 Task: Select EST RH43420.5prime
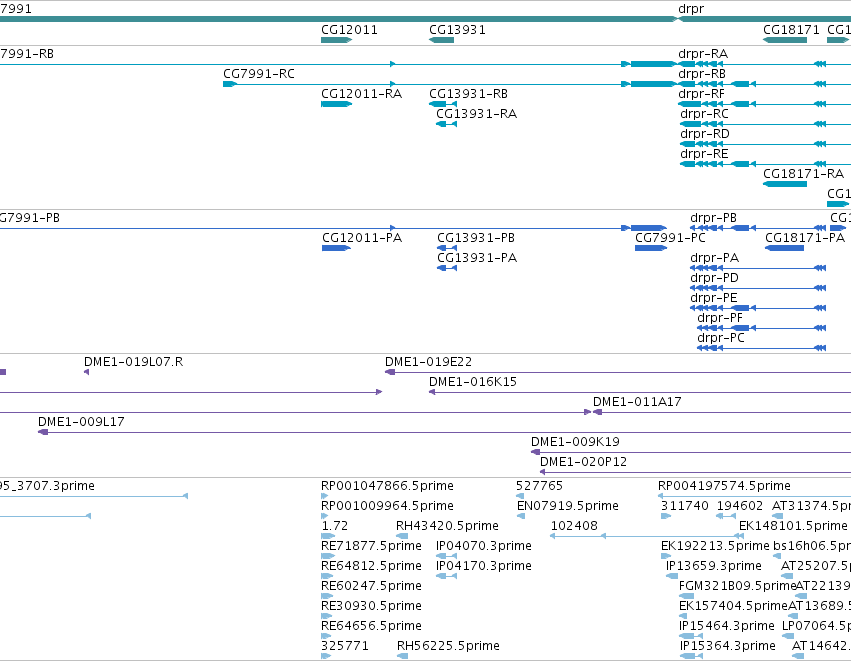point(447,526)
